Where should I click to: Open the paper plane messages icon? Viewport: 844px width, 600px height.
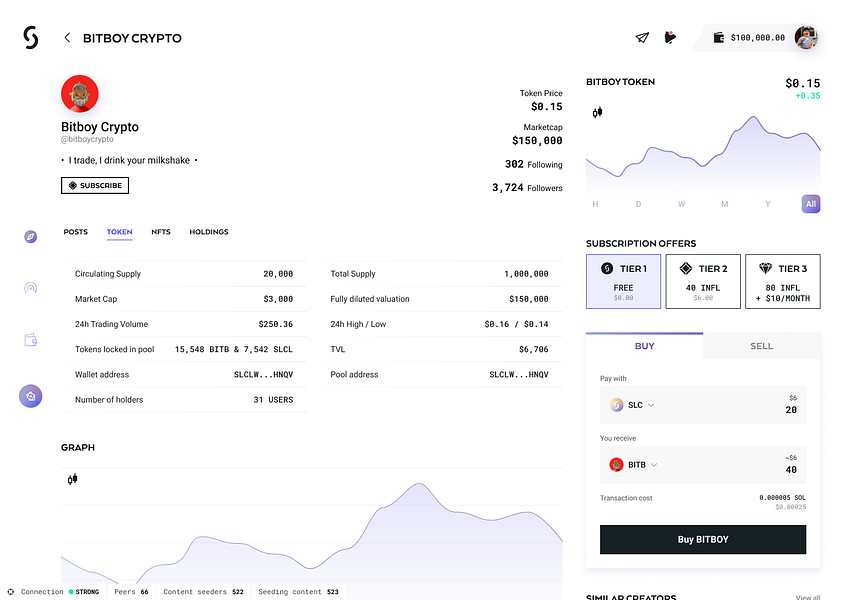click(642, 38)
